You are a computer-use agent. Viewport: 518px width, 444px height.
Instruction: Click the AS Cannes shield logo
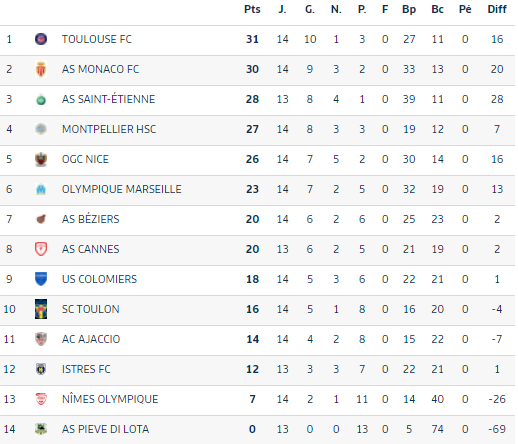41,249
